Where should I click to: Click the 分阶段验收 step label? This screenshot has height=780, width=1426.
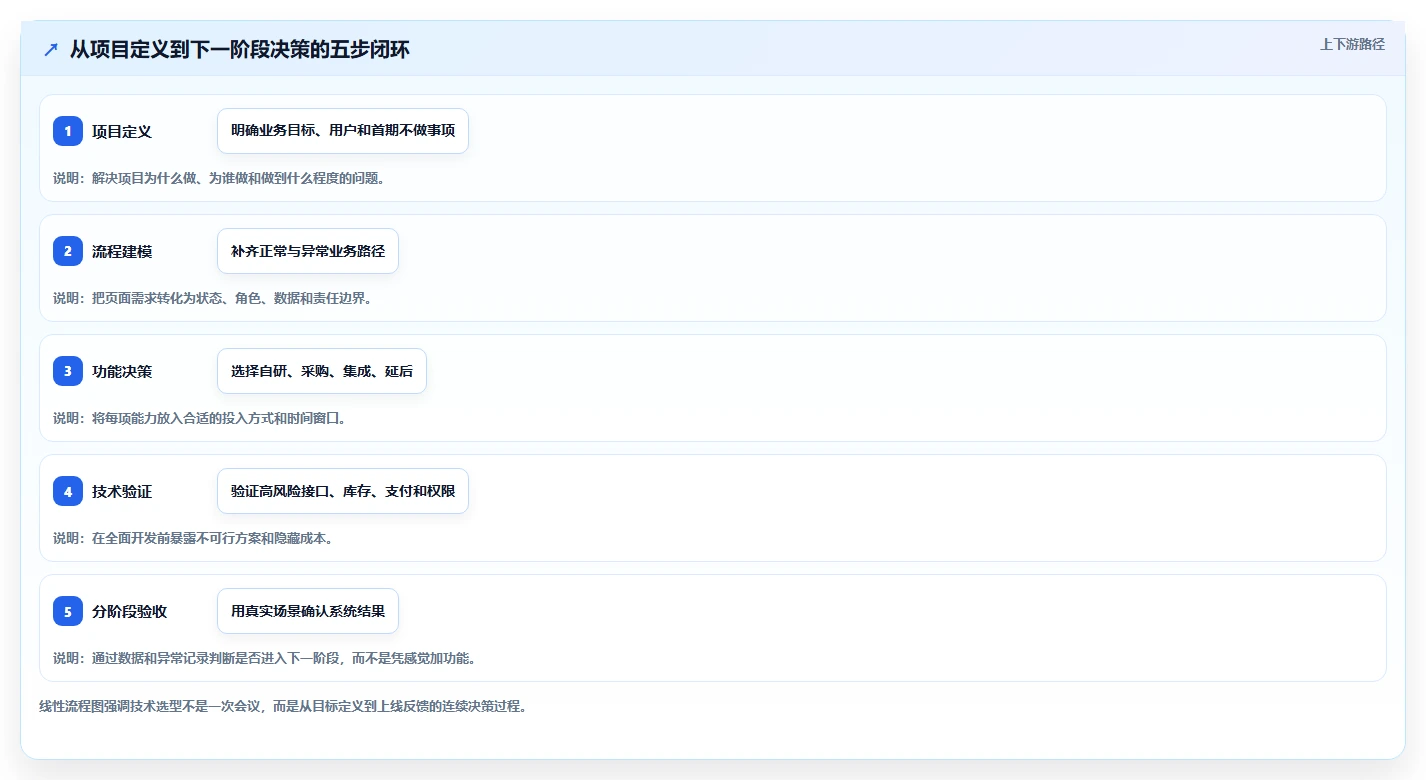pyautogui.click(x=129, y=612)
